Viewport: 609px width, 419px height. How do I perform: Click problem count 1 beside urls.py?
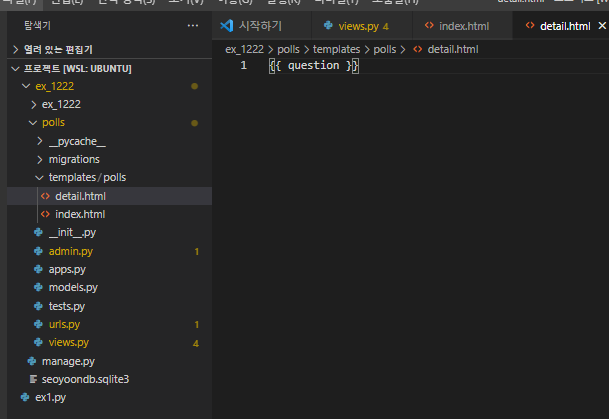pos(197,324)
